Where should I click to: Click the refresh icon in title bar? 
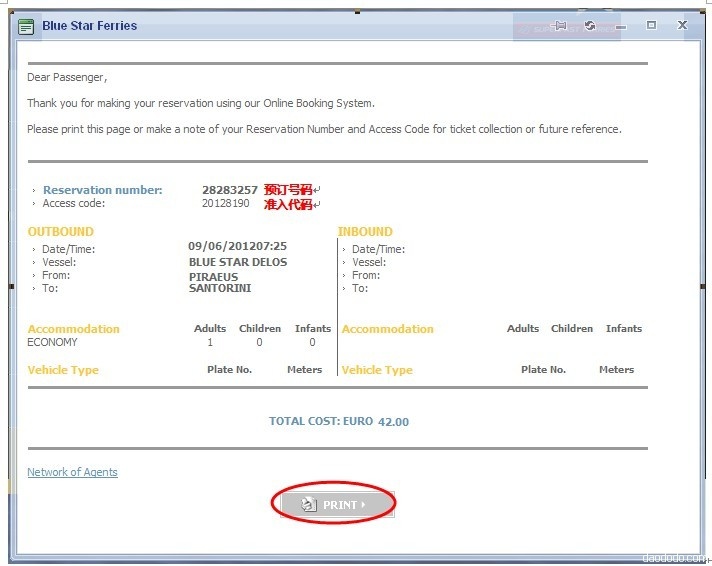pos(589,25)
